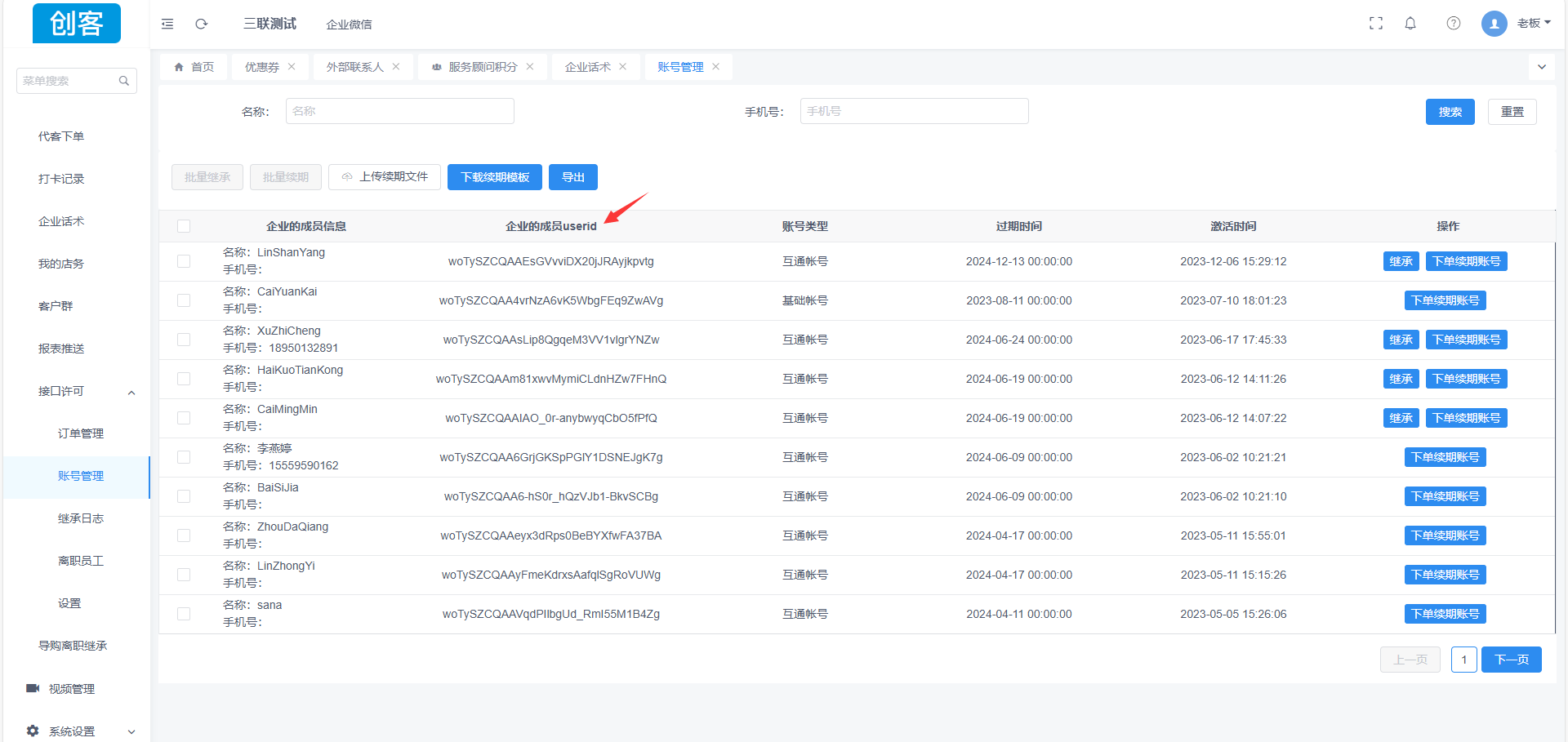Select page number 1 in pagination
The image size is (1568, 742).
pyautogui.click(x=1464, y=660)
